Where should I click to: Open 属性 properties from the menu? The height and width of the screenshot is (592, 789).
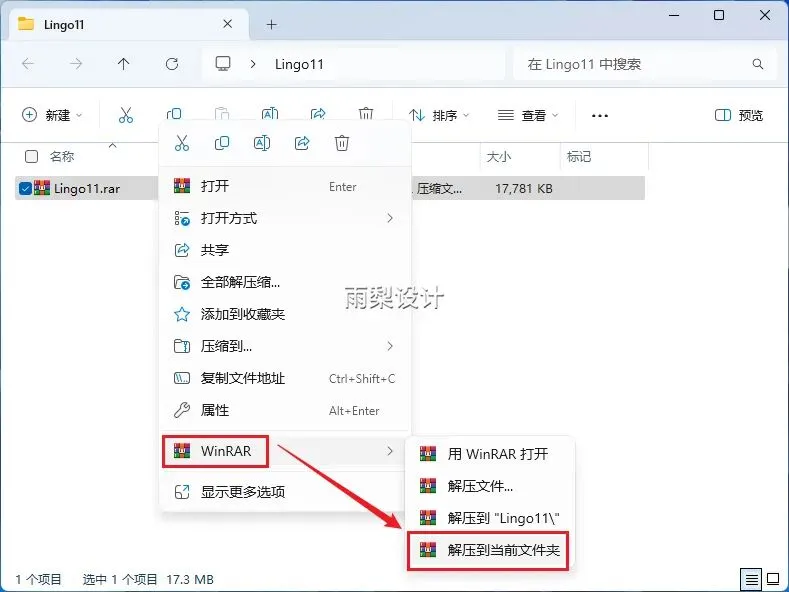285,410
